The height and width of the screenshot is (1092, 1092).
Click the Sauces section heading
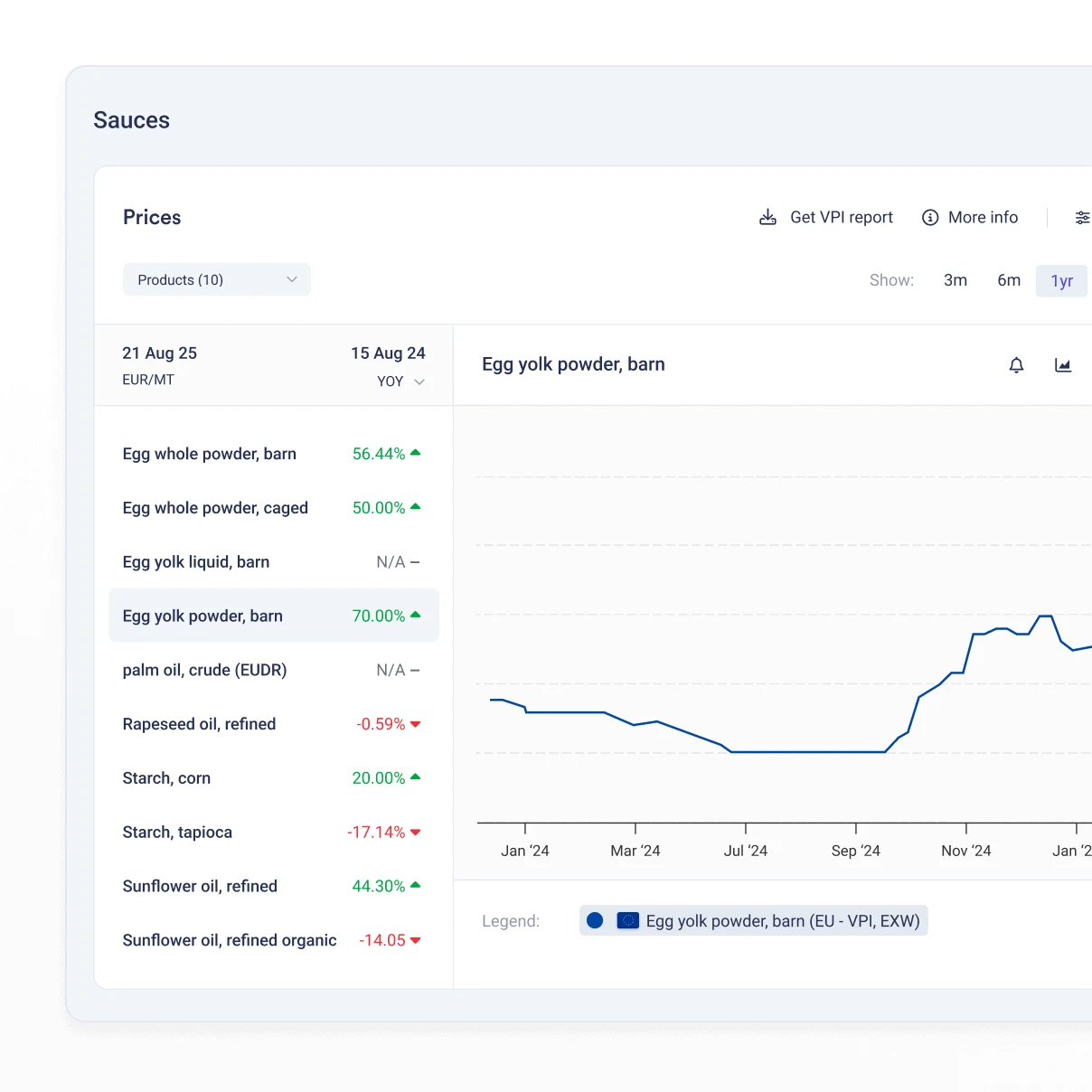pyautogui.click(x=132, y=120)
